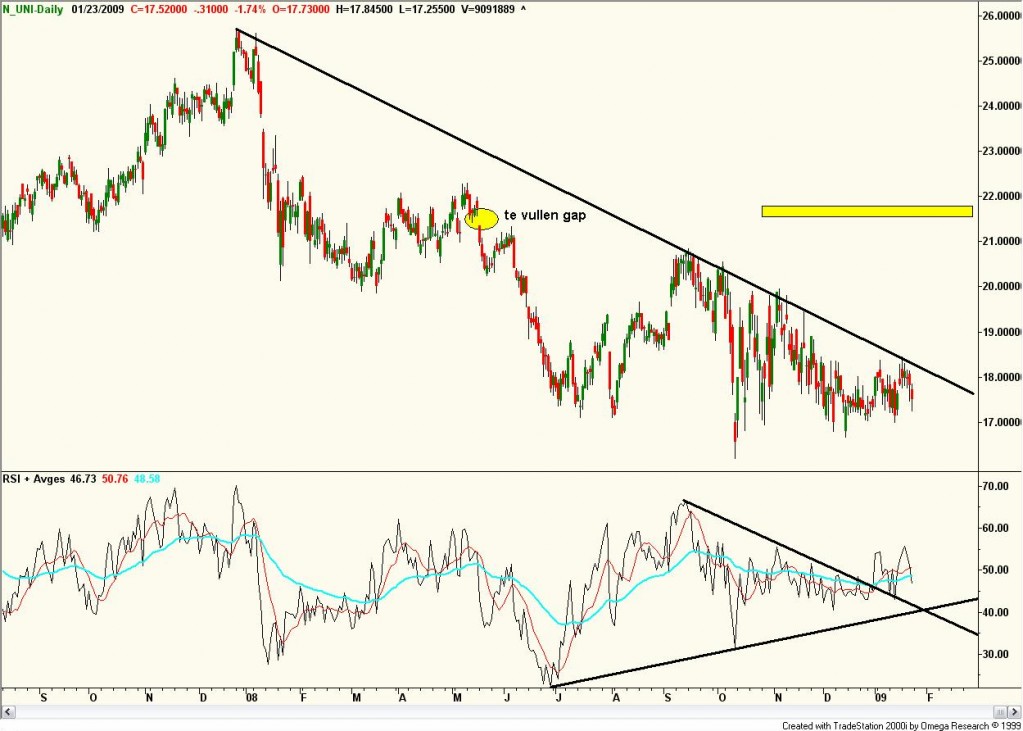Select the yellow highlight rectangle annotation
The height and width of the screenshot is (731, 1023).
[x=866, y=210]
